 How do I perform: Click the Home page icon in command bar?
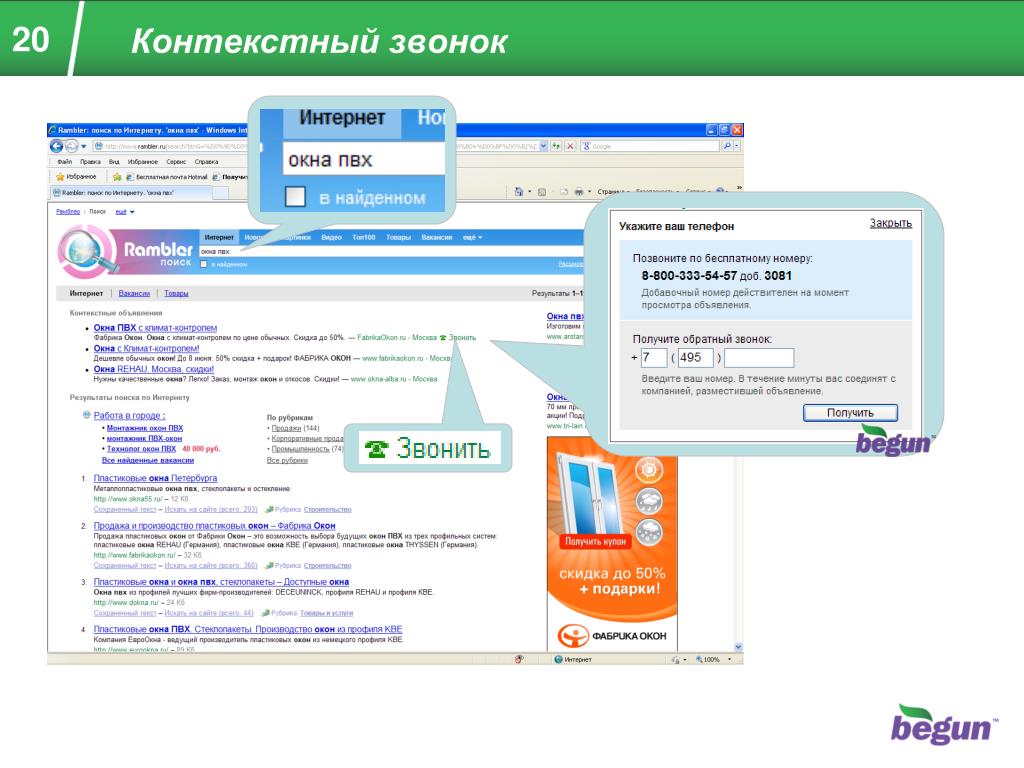pos(519,192)
